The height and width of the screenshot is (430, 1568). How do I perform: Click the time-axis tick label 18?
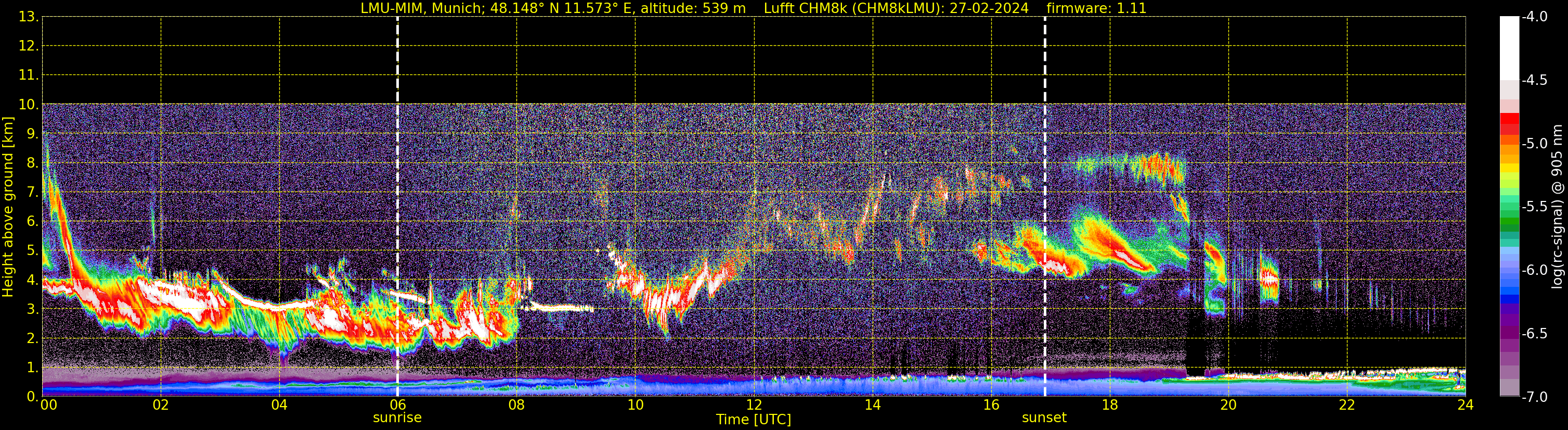click(x=1110, y=406)
